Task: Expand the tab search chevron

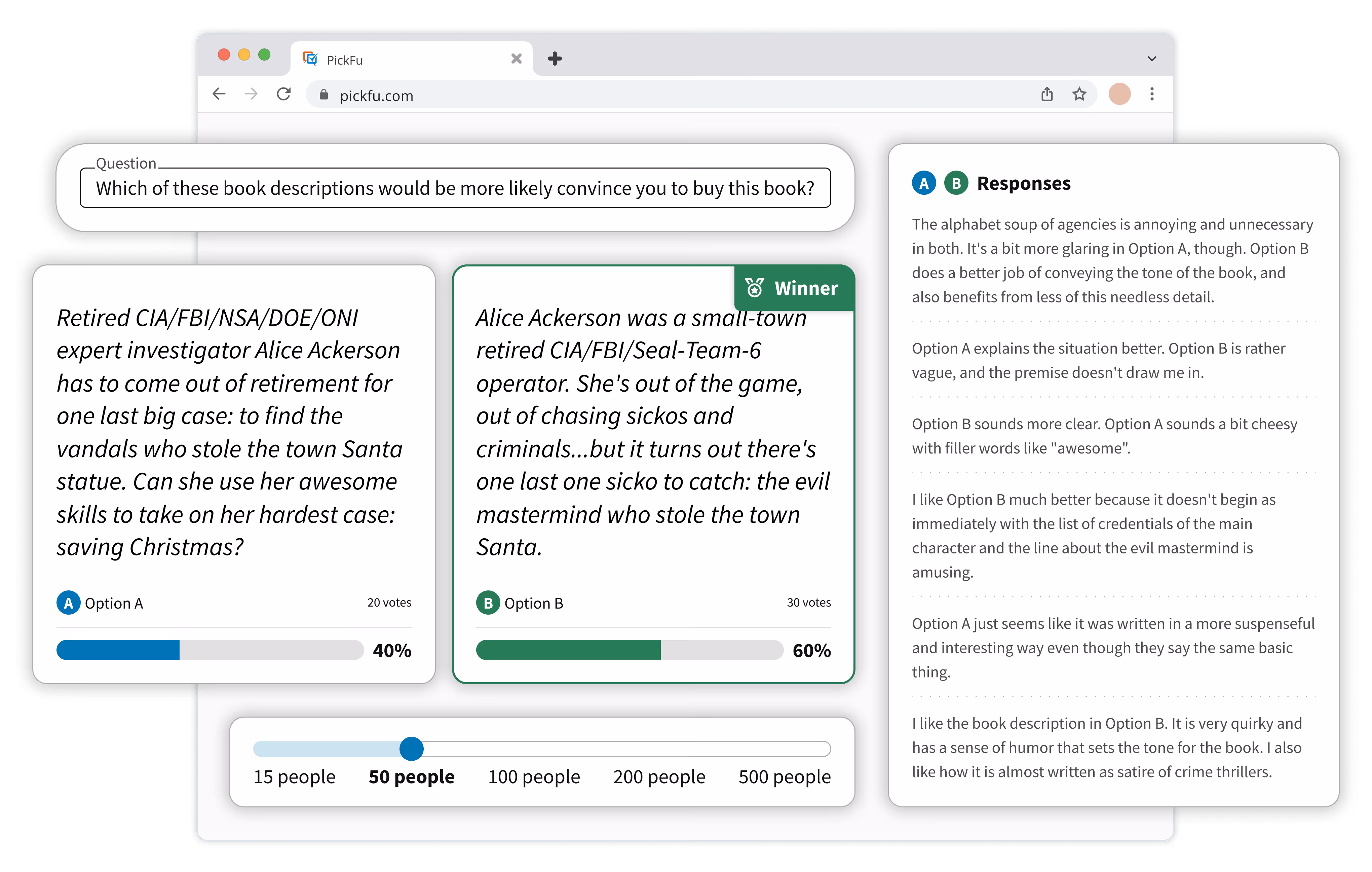Action: click(1151, 59)
